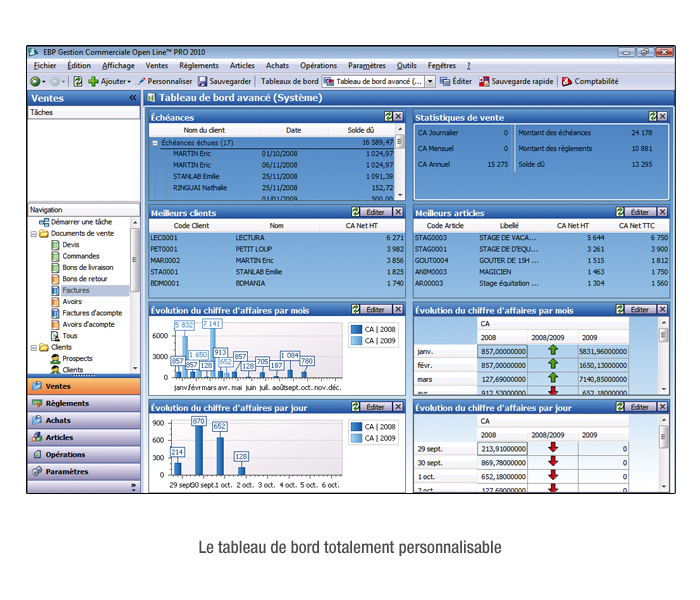Click the Sauvegarder disk icon in toolbar
Screen dimensions: 700x600
coord(202,82)
